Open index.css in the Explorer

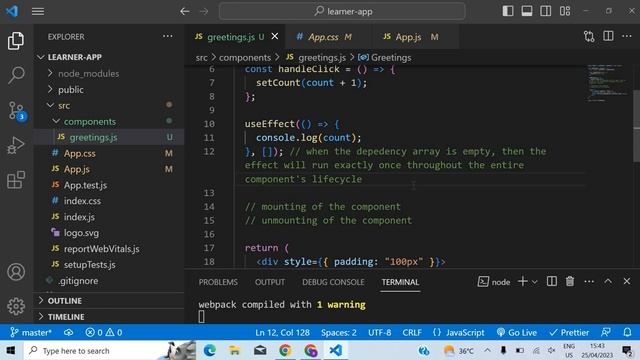click(82, 201)
